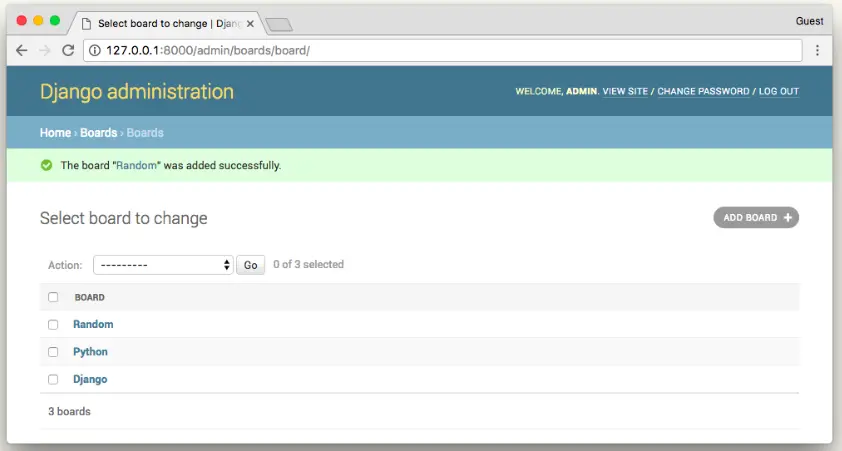Image resolution: width=842 pixels, height=451 pixels.
Task: Click the green success checkmark icon
Action: tap(47, 165)
